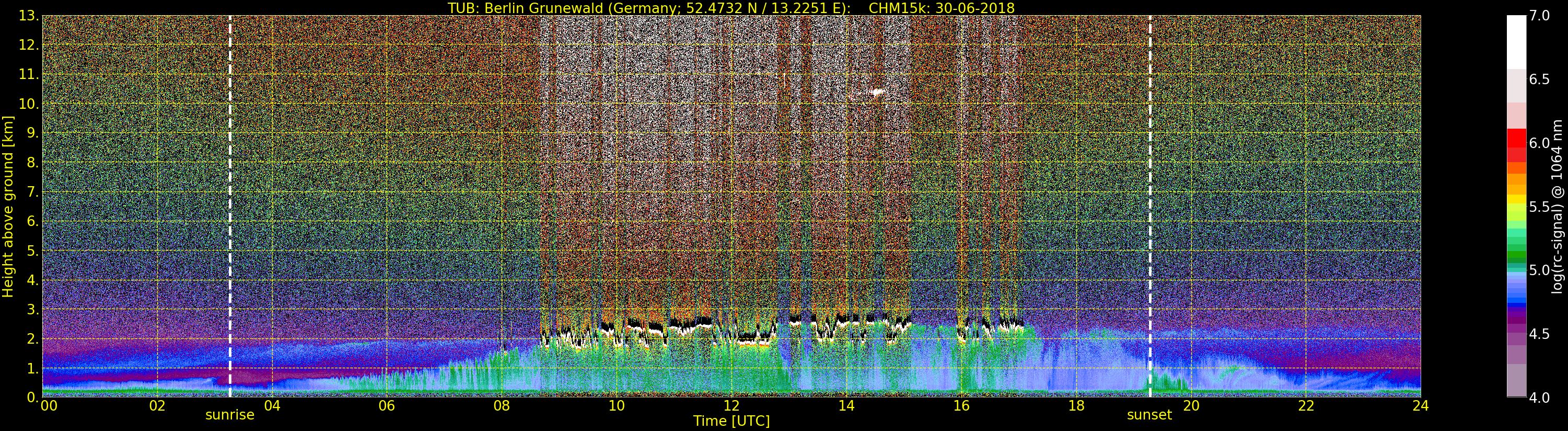
Task: Click the '6.5' value on the colorbar scale
Action: click(1540, 80)
